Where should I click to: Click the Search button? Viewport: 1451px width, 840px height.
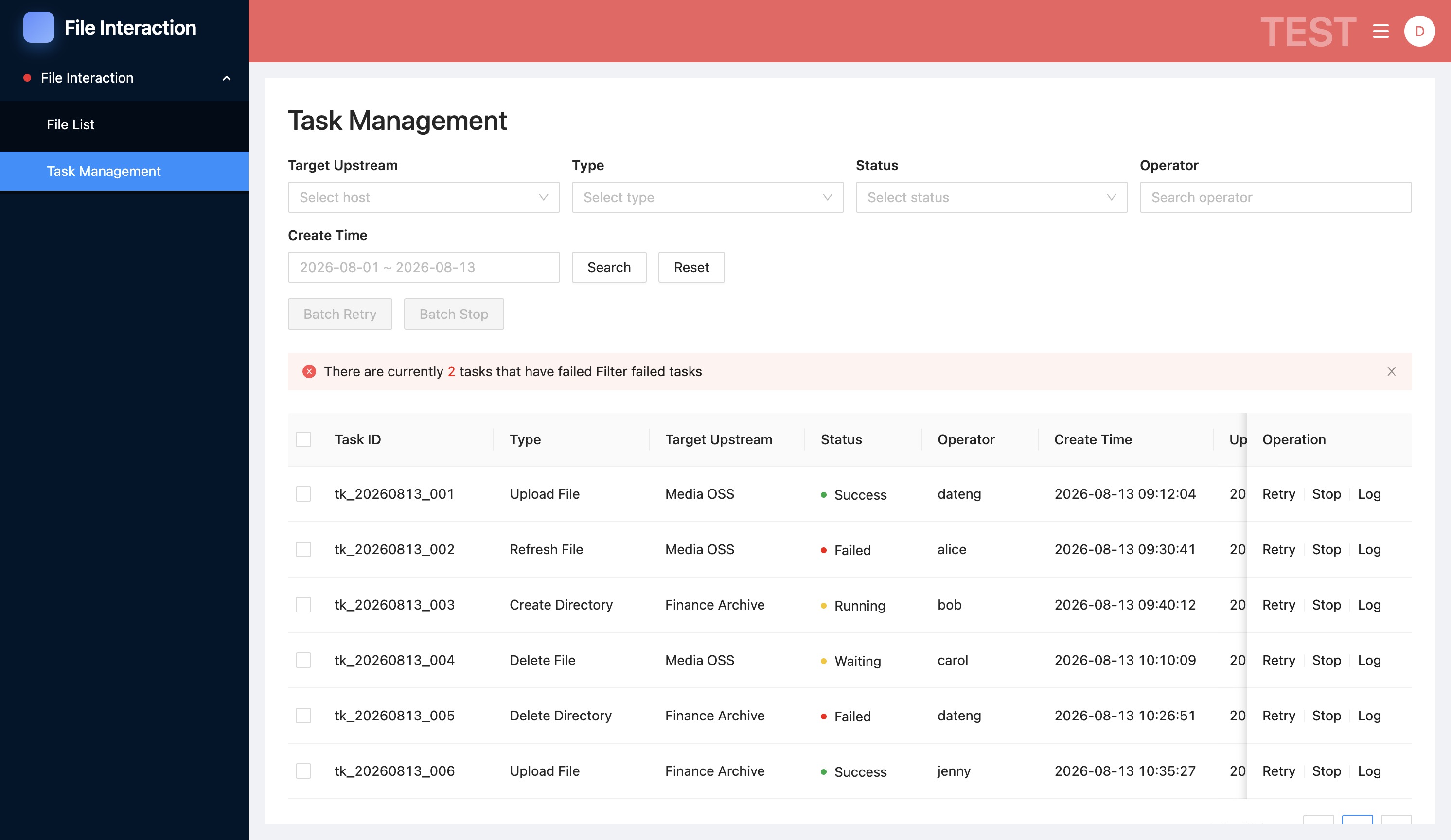(609, 267)
